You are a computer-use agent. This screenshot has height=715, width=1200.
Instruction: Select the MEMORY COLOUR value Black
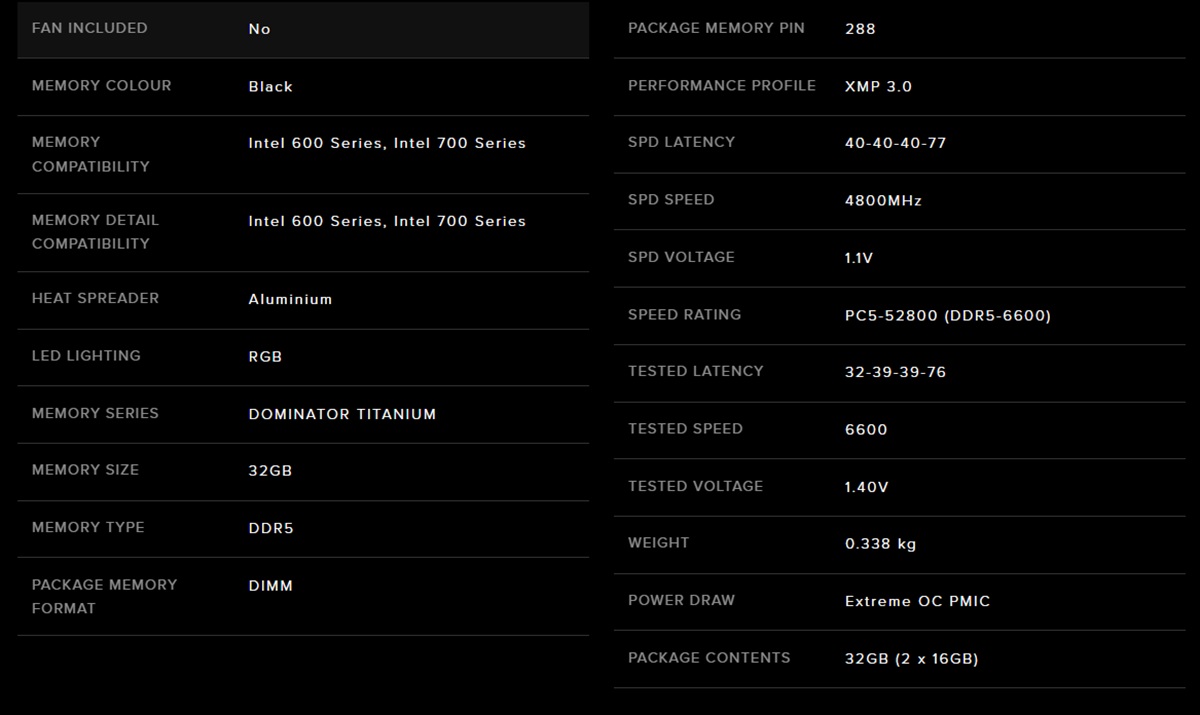click(x=270, y=87)
